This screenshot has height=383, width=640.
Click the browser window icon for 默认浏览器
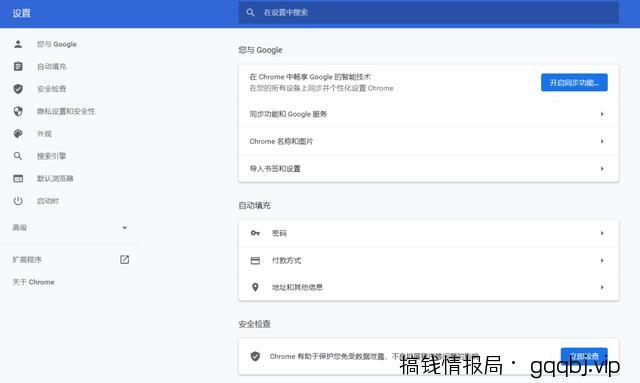point(18,178)
